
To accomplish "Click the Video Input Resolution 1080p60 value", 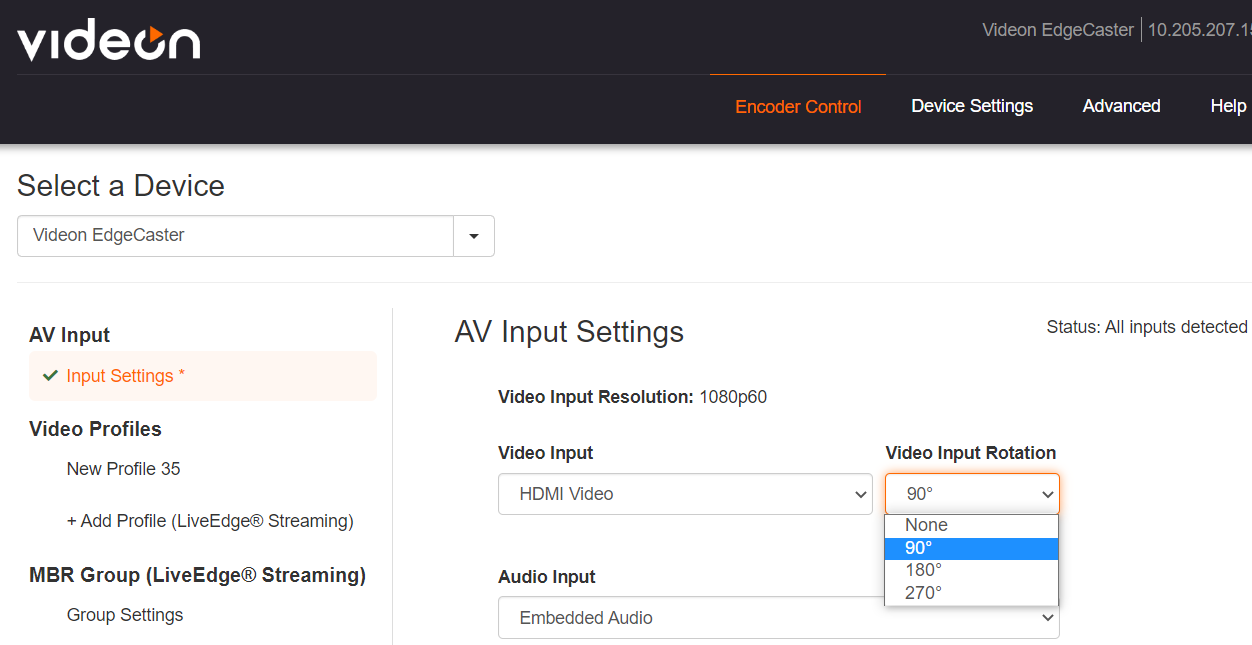I will 733,397.
